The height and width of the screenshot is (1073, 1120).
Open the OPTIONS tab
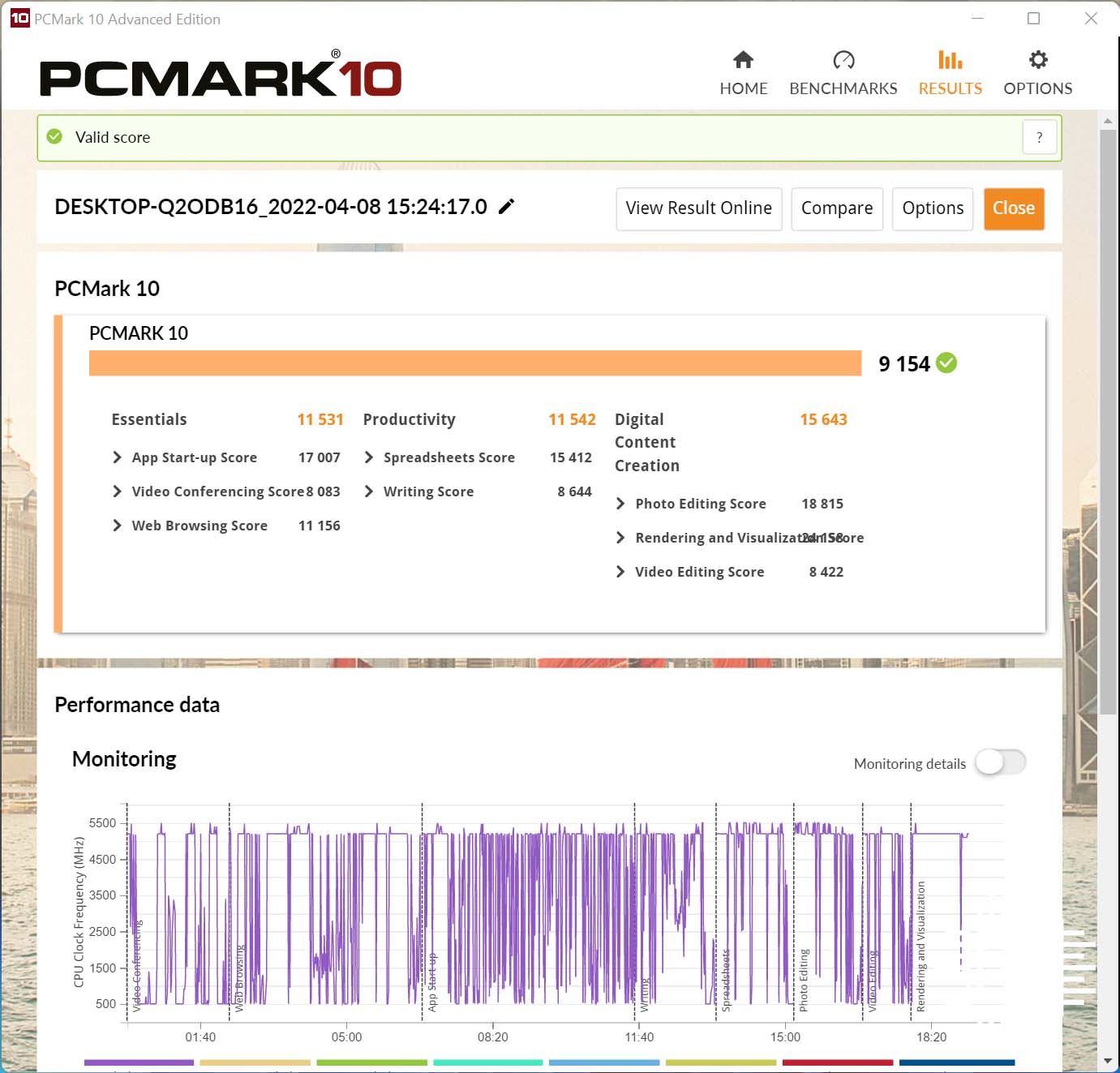(x=1037, y=73)
